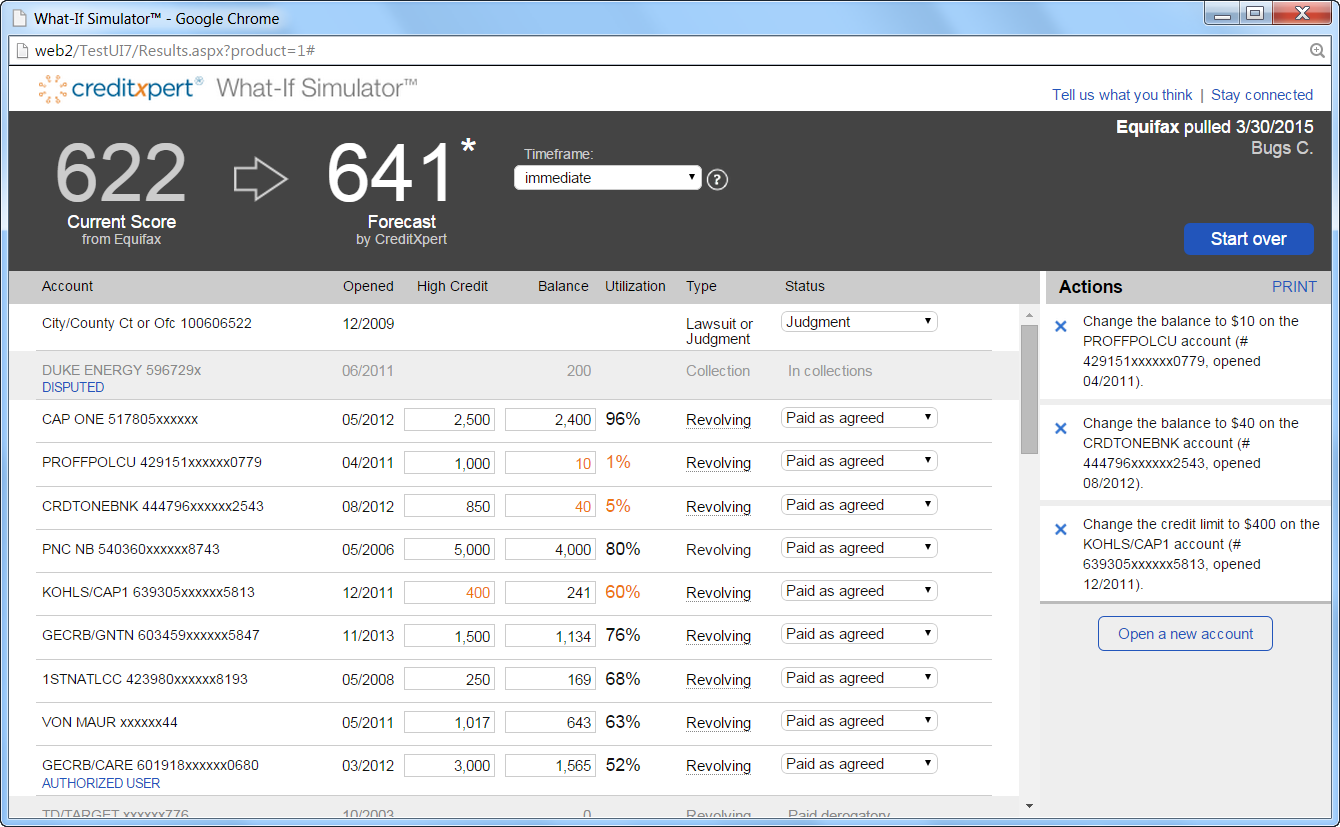The height and width of the screenshot is (827, 1340).
Task: Click the KOHLS/CAP1 high credit field
Action: pos(449,592)
